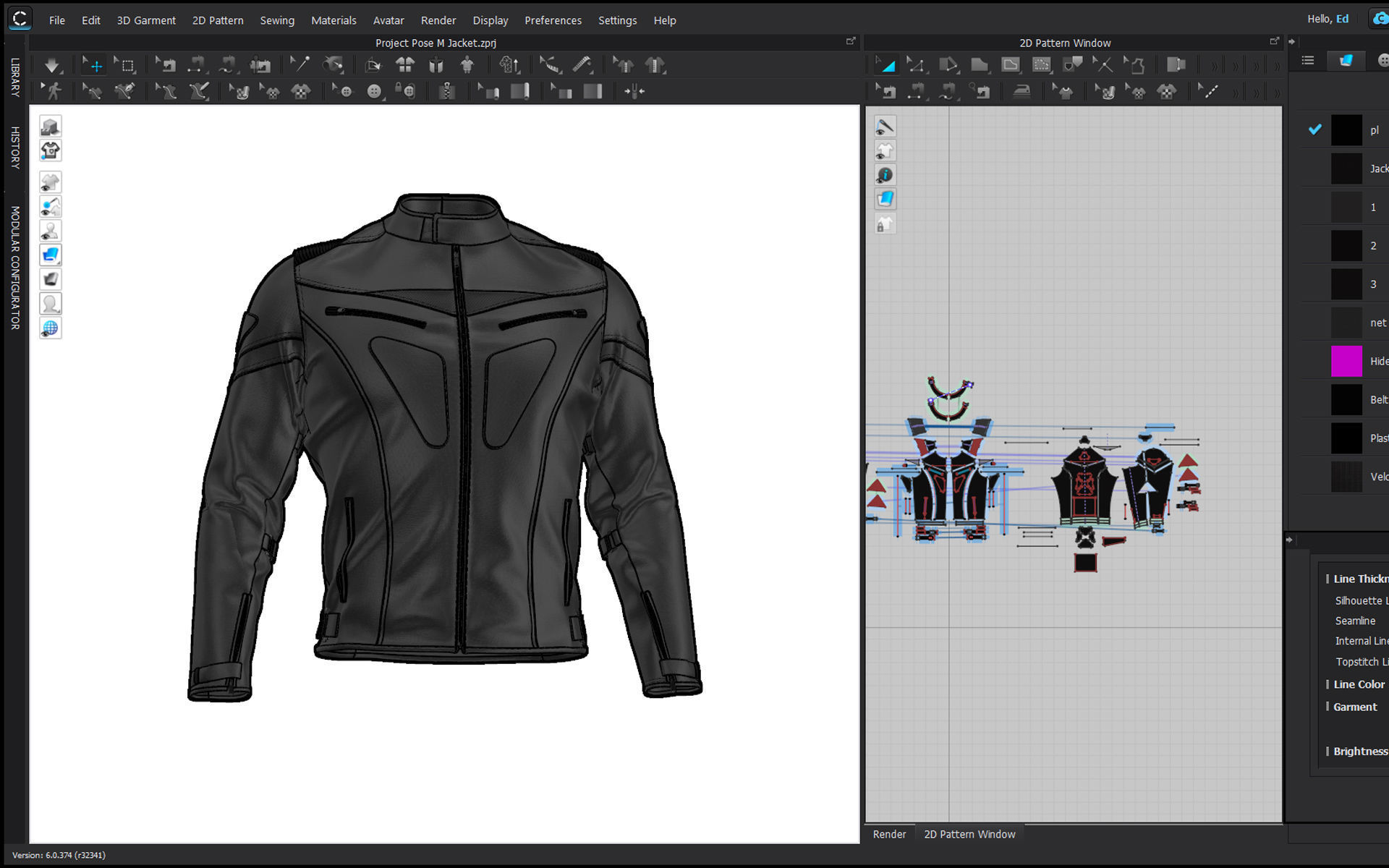Viewport: 1389px width, 868px height.
Task: Toggle 3D garment visibility in the left sidebar
Action: (51, 182)
